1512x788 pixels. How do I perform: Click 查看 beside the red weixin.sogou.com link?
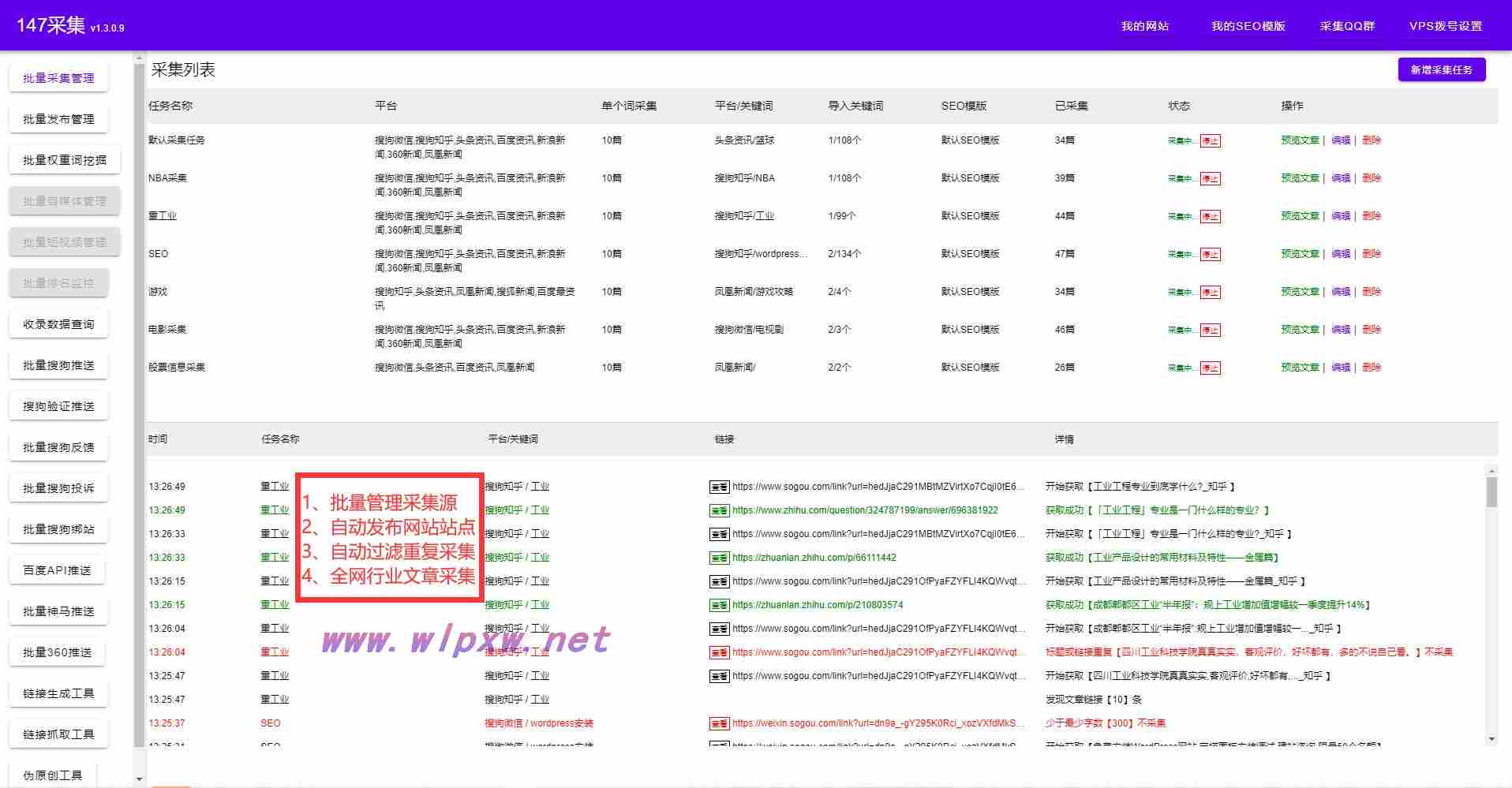click(x=719, y=723)
